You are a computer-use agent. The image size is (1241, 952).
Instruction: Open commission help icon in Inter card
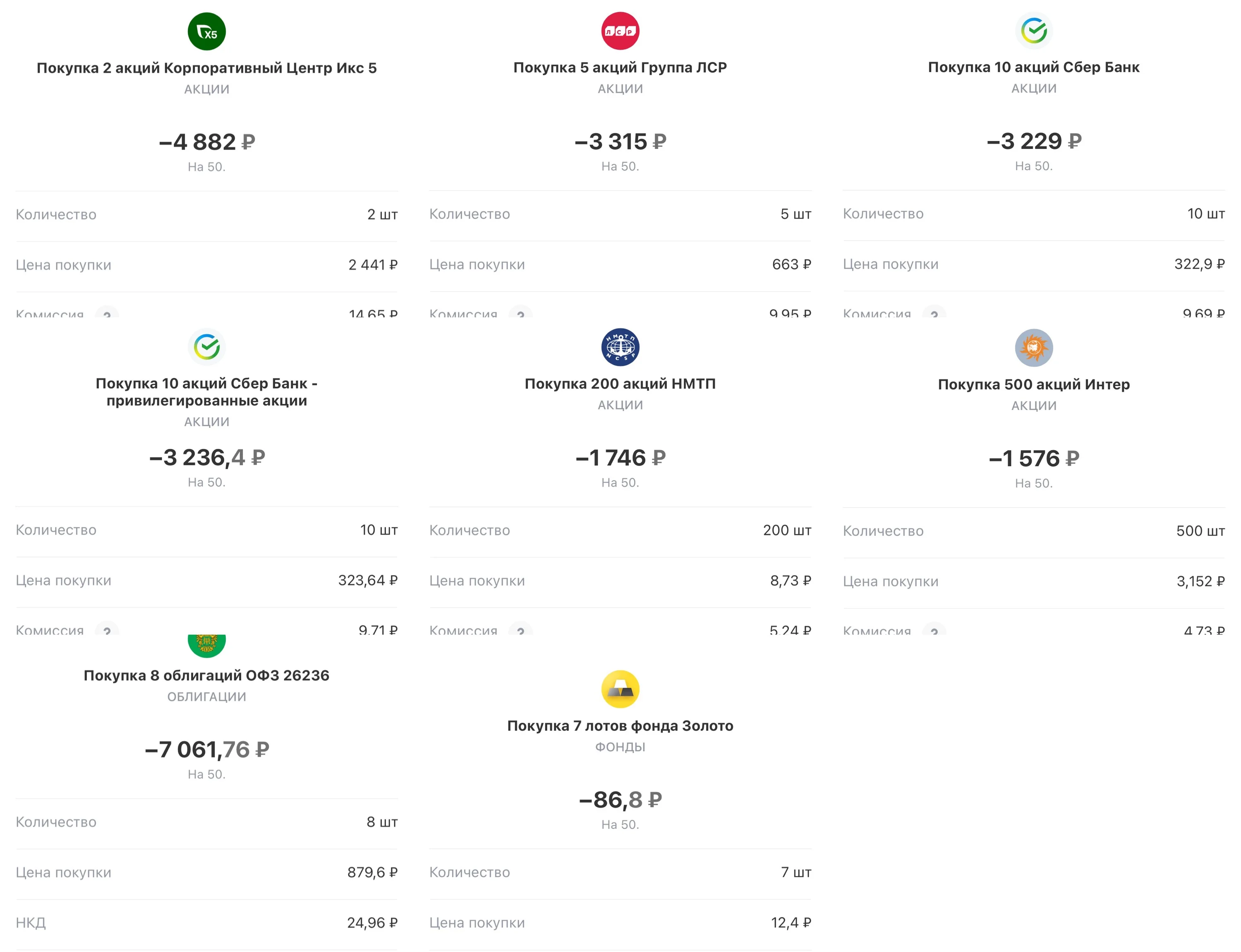934,628
